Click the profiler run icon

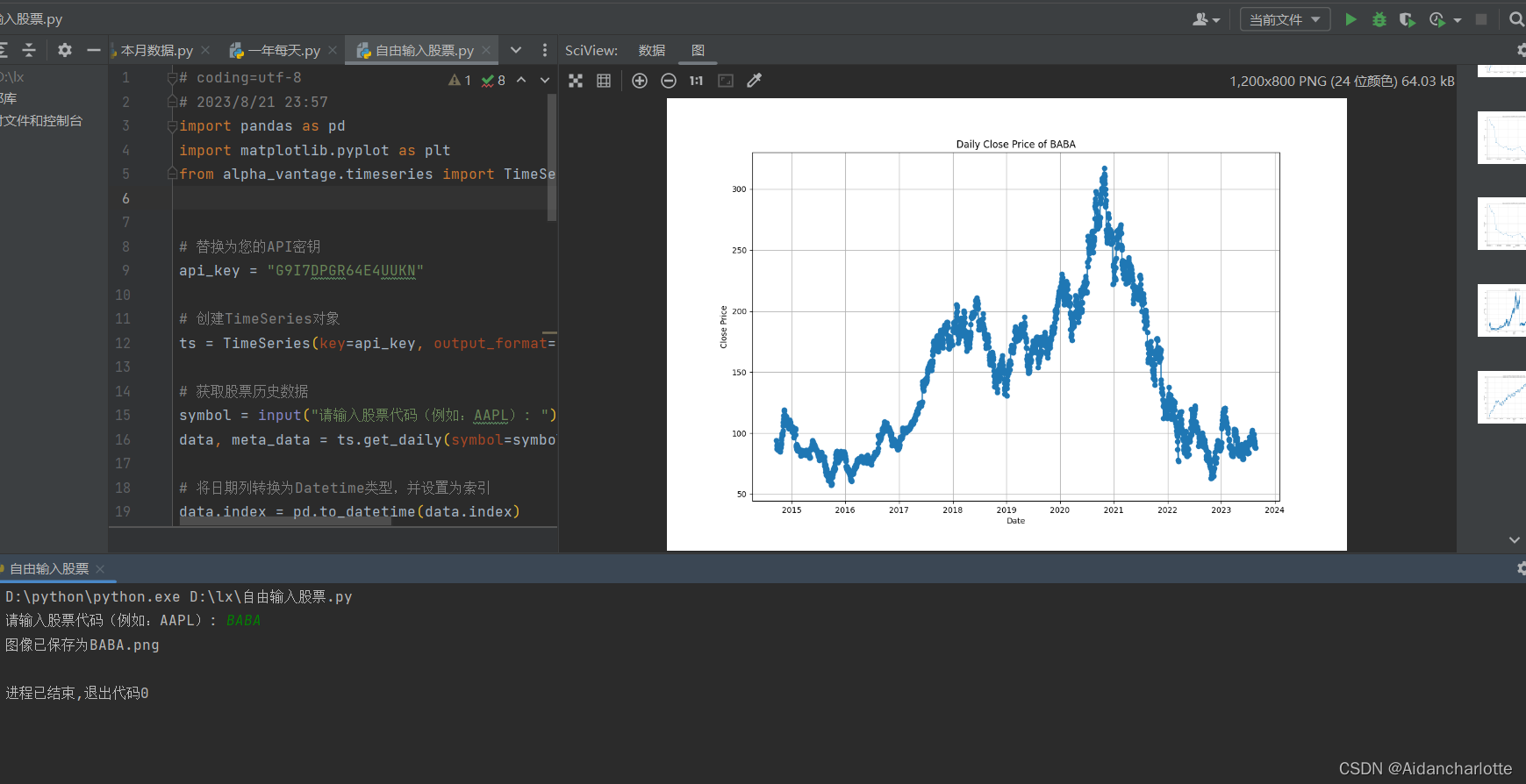[x=1436, y=19]
